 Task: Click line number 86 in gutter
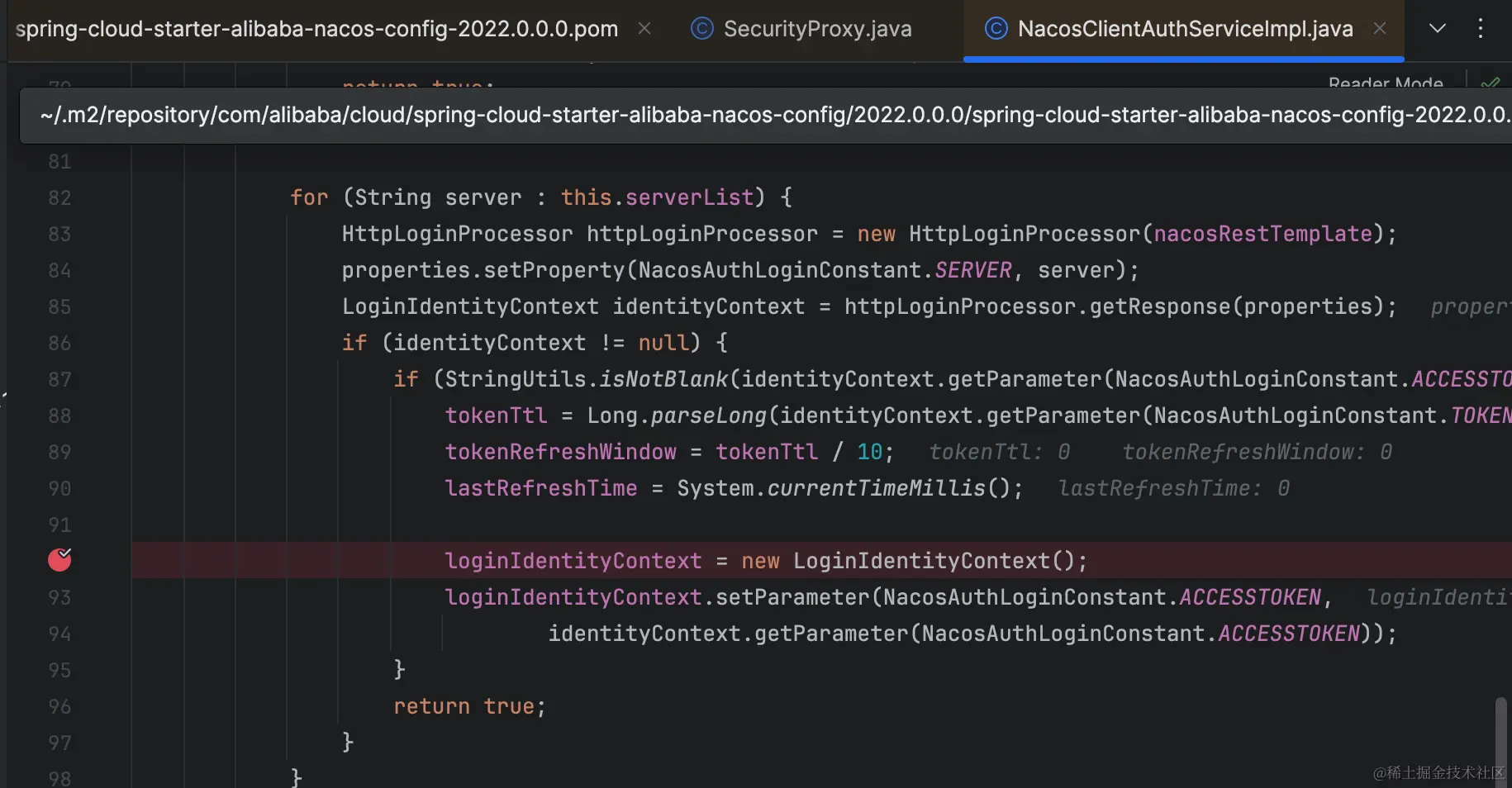pyautogui.click(x=59, y=343)
